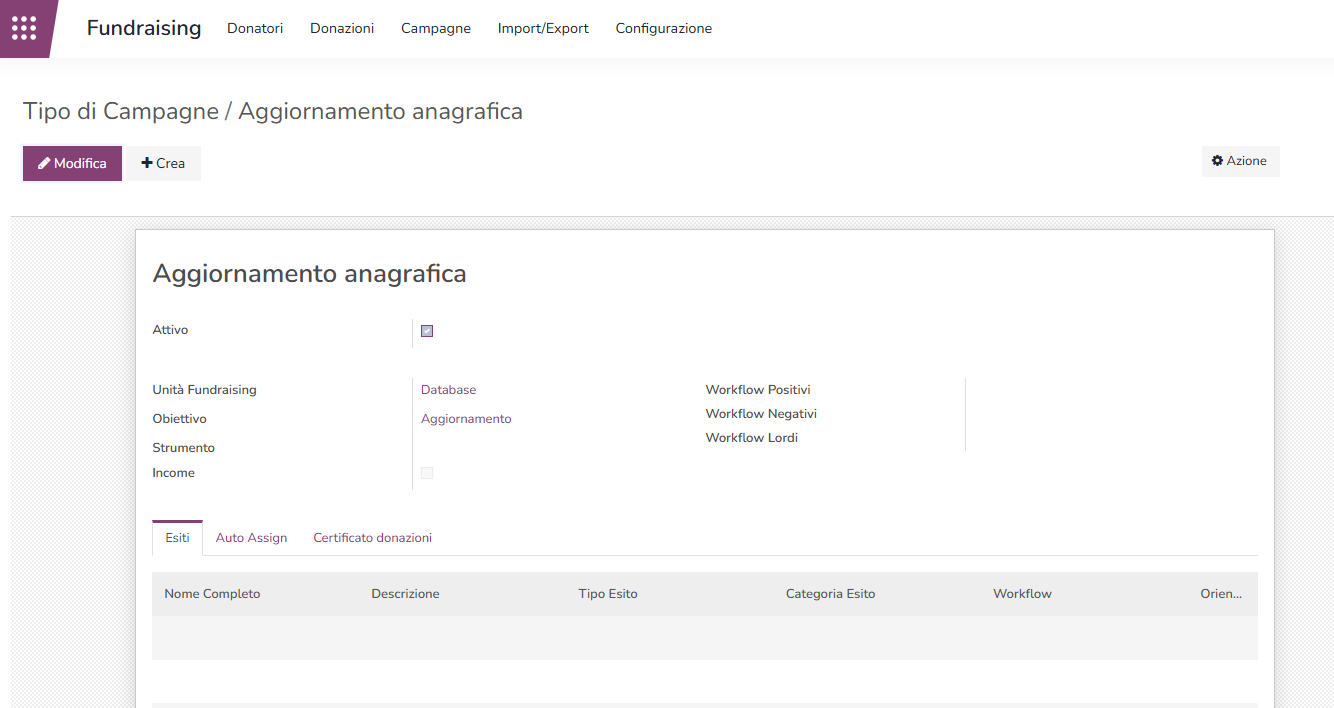
Task: Click the Aggiornamento anagrafica form title
Action: 309,274
